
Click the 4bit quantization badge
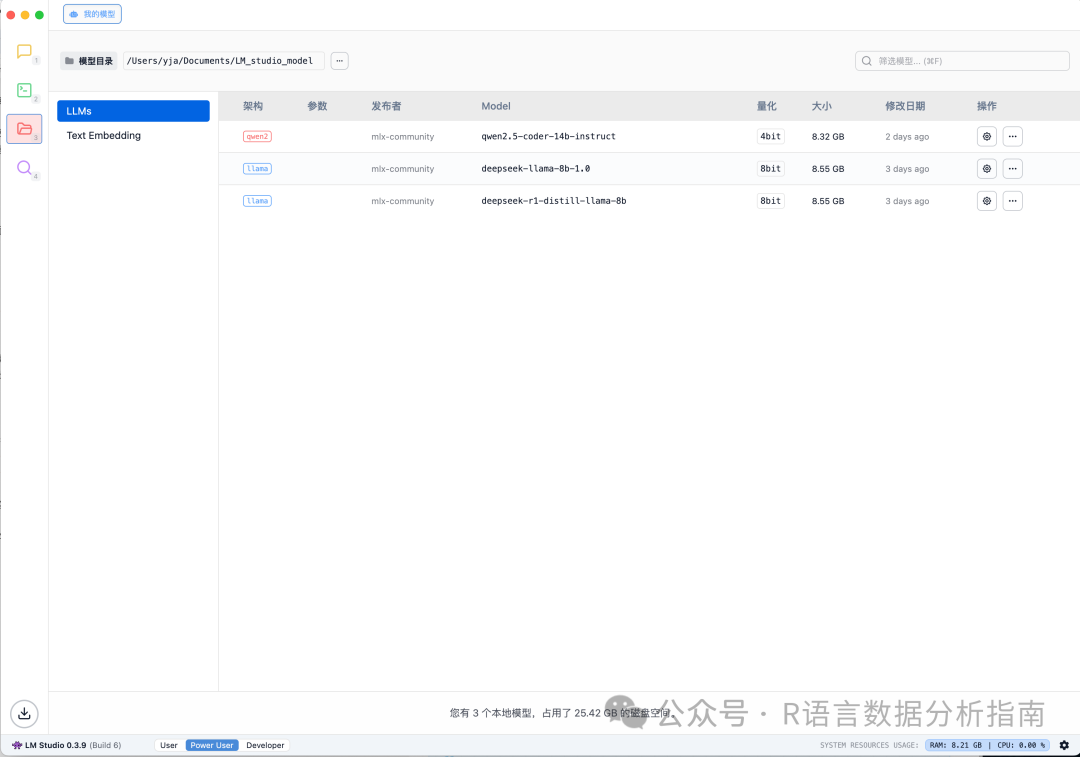(x=770, y=136)
